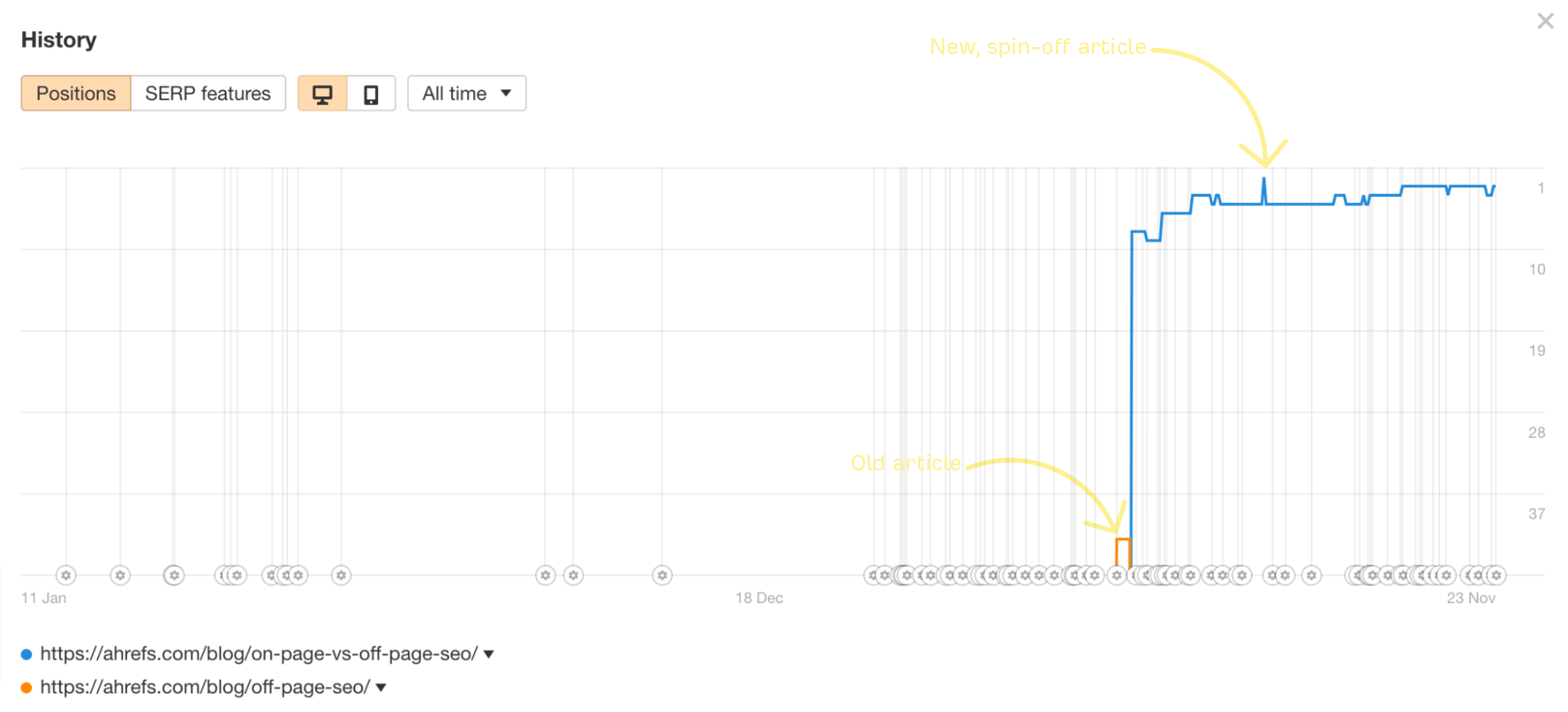Click the second gear marker from the left
Screen dimensions: 1568x712
click(x=120, y=576)
